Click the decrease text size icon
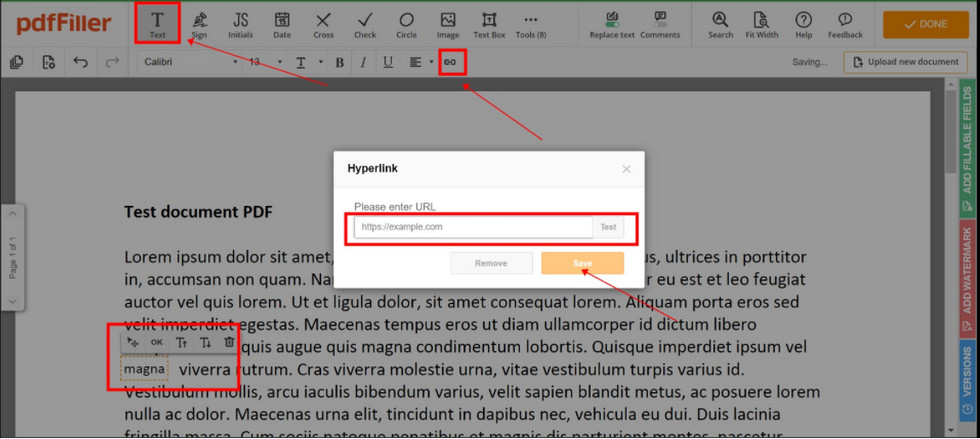Viewport: 980px width, 439px height. point(205,342)
